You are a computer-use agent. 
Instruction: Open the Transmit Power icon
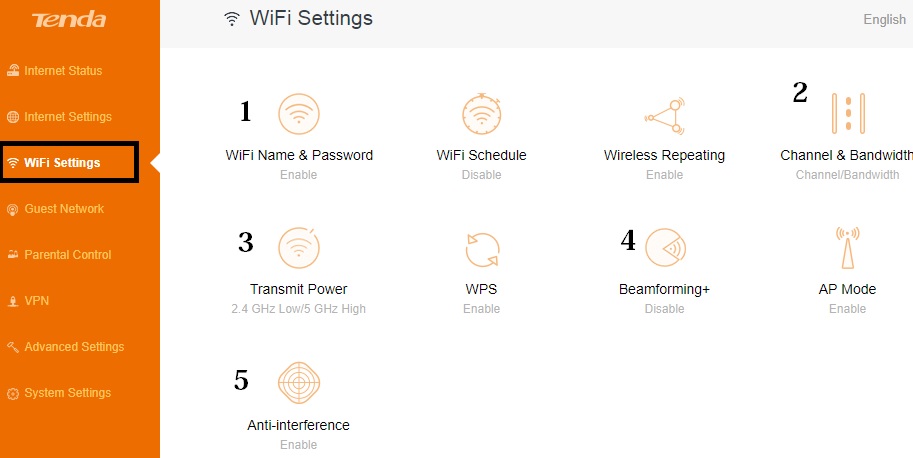[x=298, y=248]
